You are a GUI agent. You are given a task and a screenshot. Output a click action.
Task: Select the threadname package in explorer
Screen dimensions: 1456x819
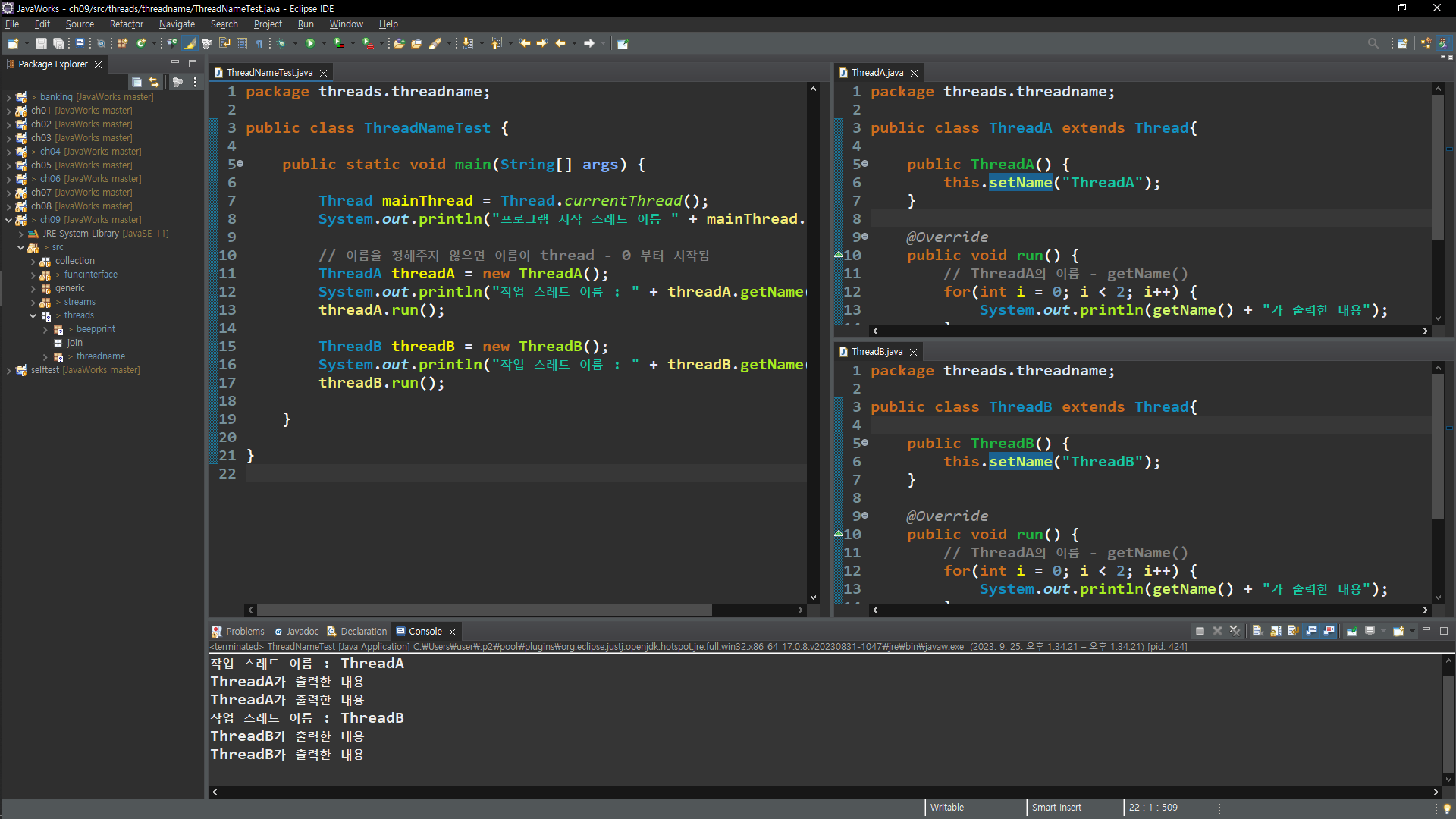coord(100,356)
